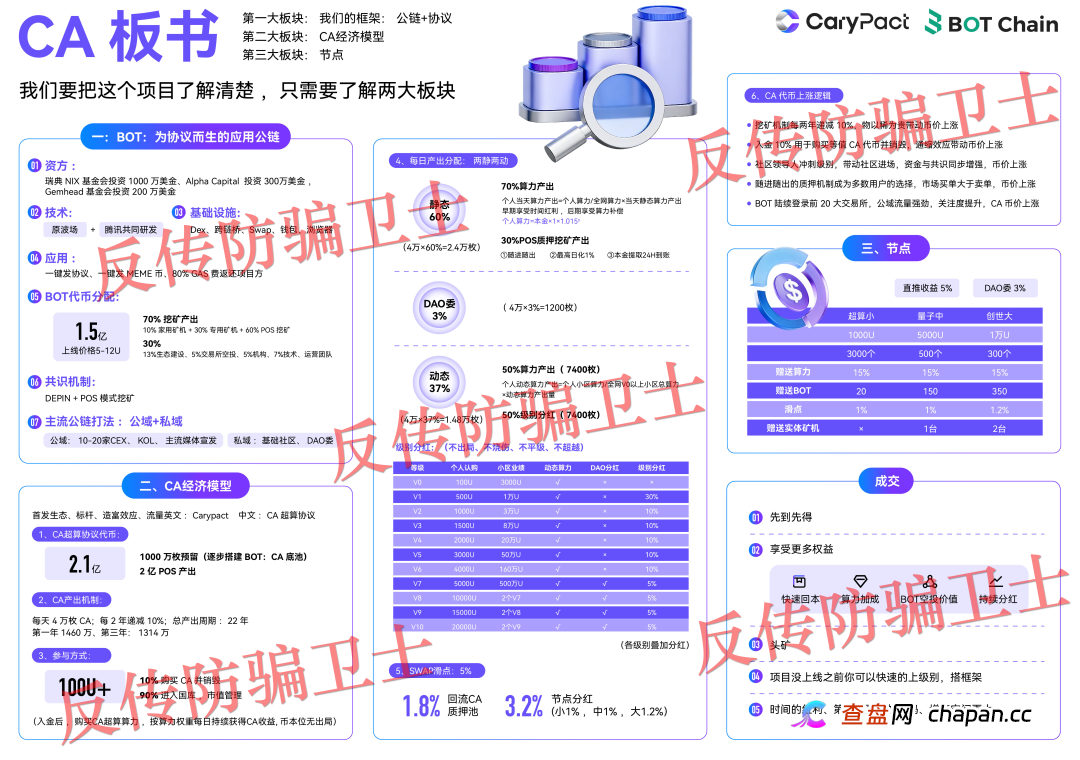
Task: Select the 快速回本 icon
Action: [x=800, y=582]
